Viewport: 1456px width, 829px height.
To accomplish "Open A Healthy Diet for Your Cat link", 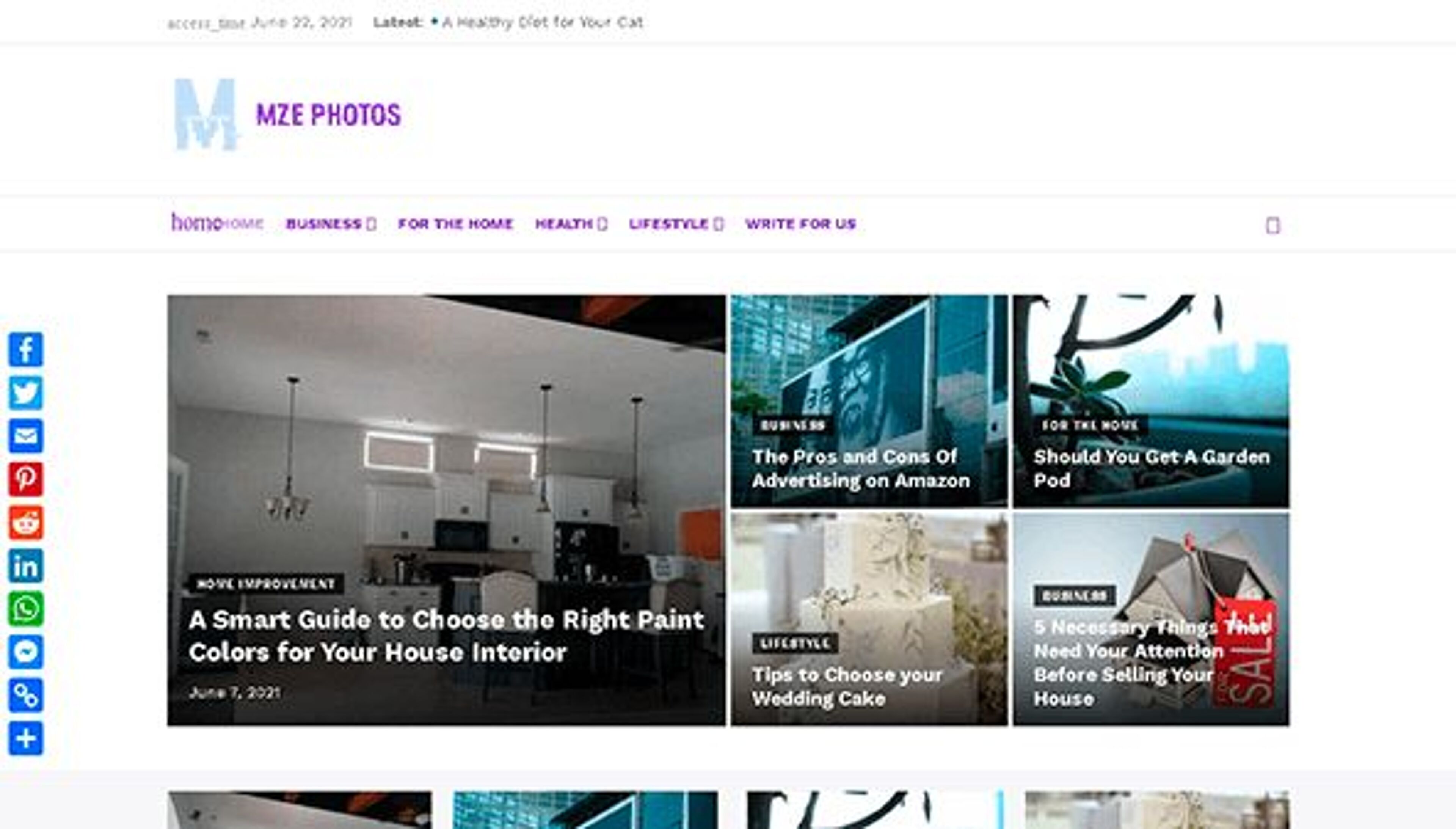I will pos(542,22).
